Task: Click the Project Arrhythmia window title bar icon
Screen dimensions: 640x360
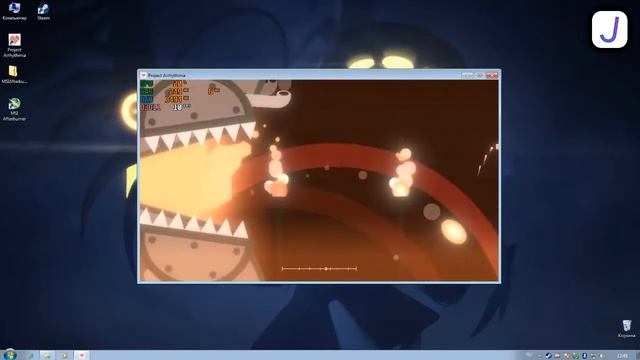Action: (143, 75)
